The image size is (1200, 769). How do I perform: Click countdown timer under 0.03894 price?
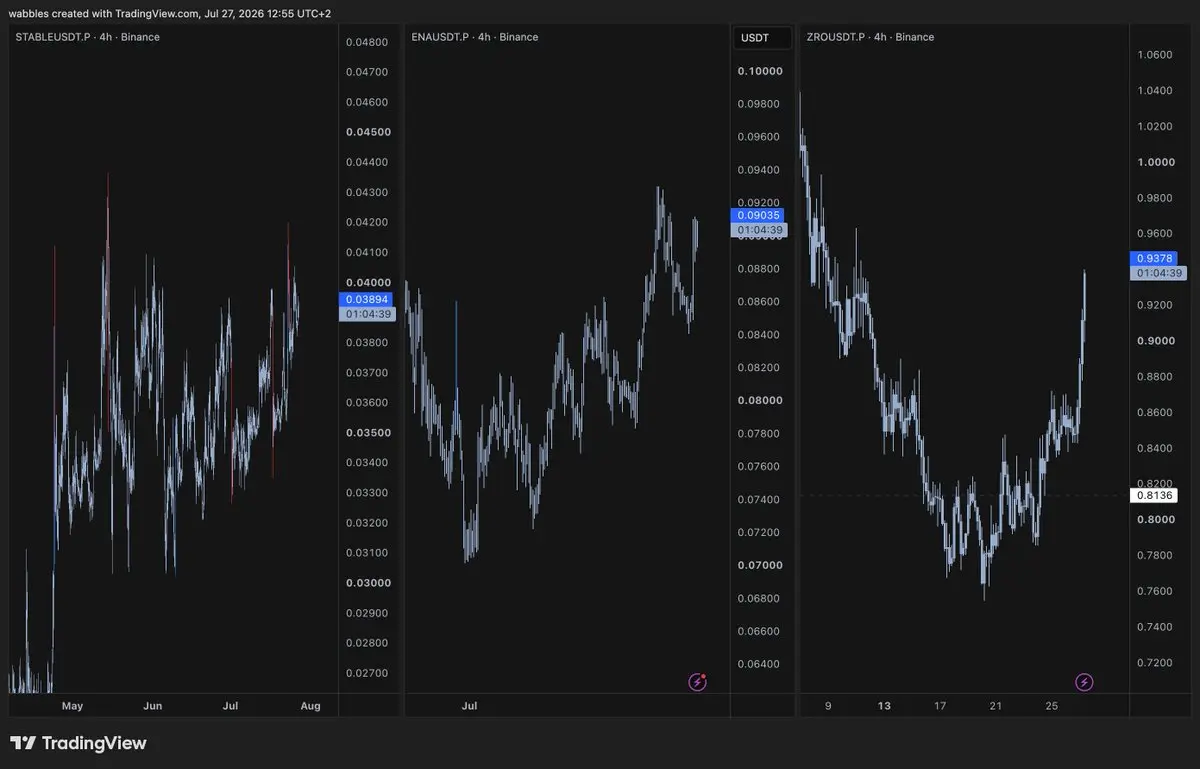click(x=367, y=314)
